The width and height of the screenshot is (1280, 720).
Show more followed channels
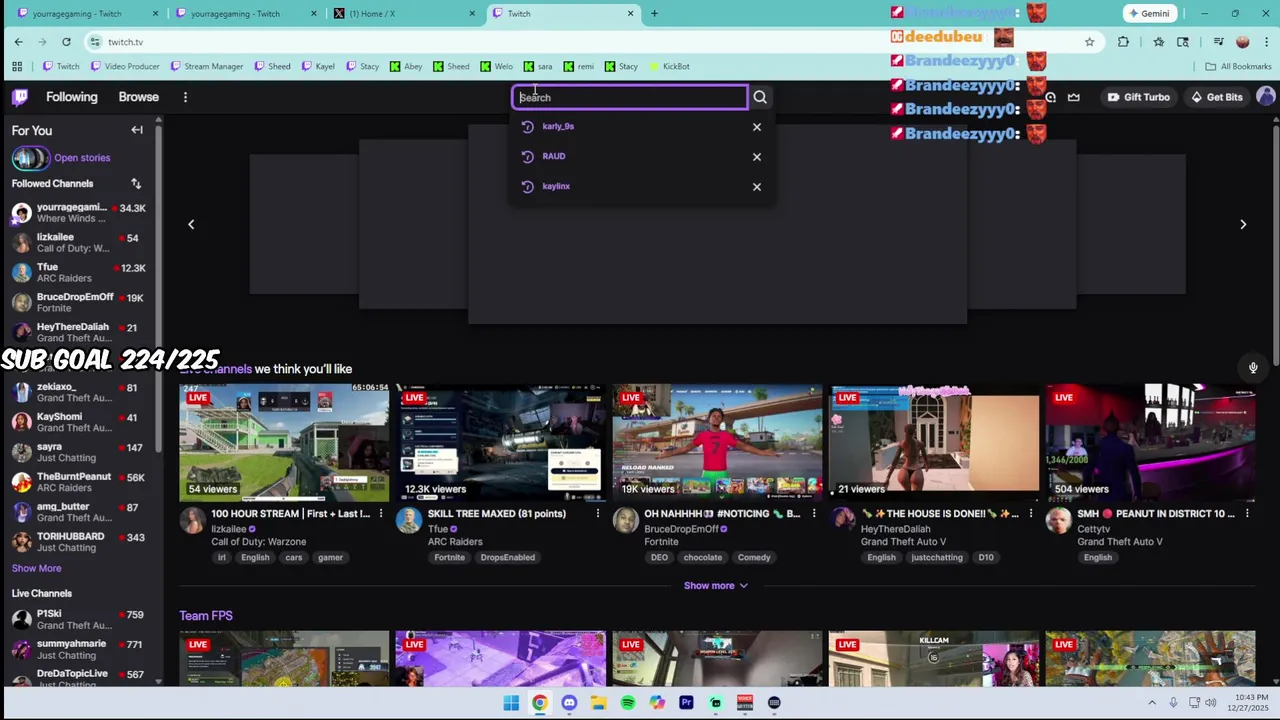pyautogui.click(x=36, y=568)
